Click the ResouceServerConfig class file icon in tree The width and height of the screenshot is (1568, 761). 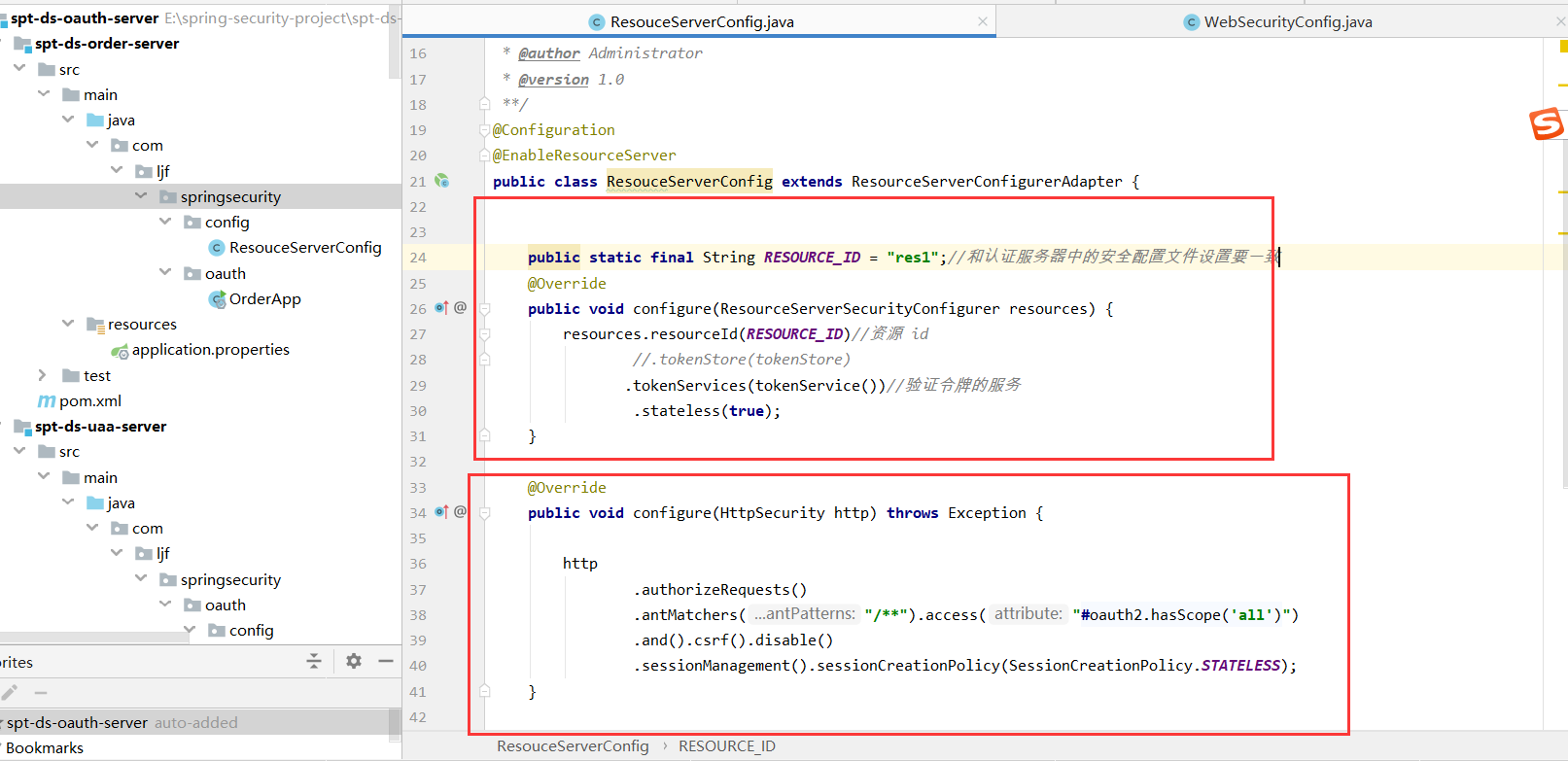pyautogui.click(x=217, y=248)
